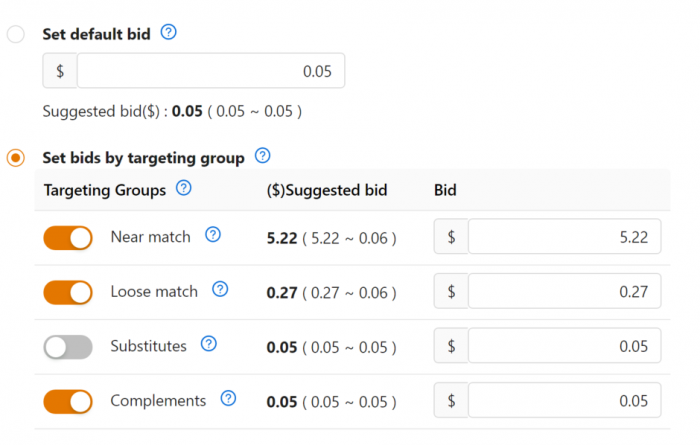Click the Near match suggested bid 5.22
The height and width of the screenshot is (445, 700).
coord(282,238)
